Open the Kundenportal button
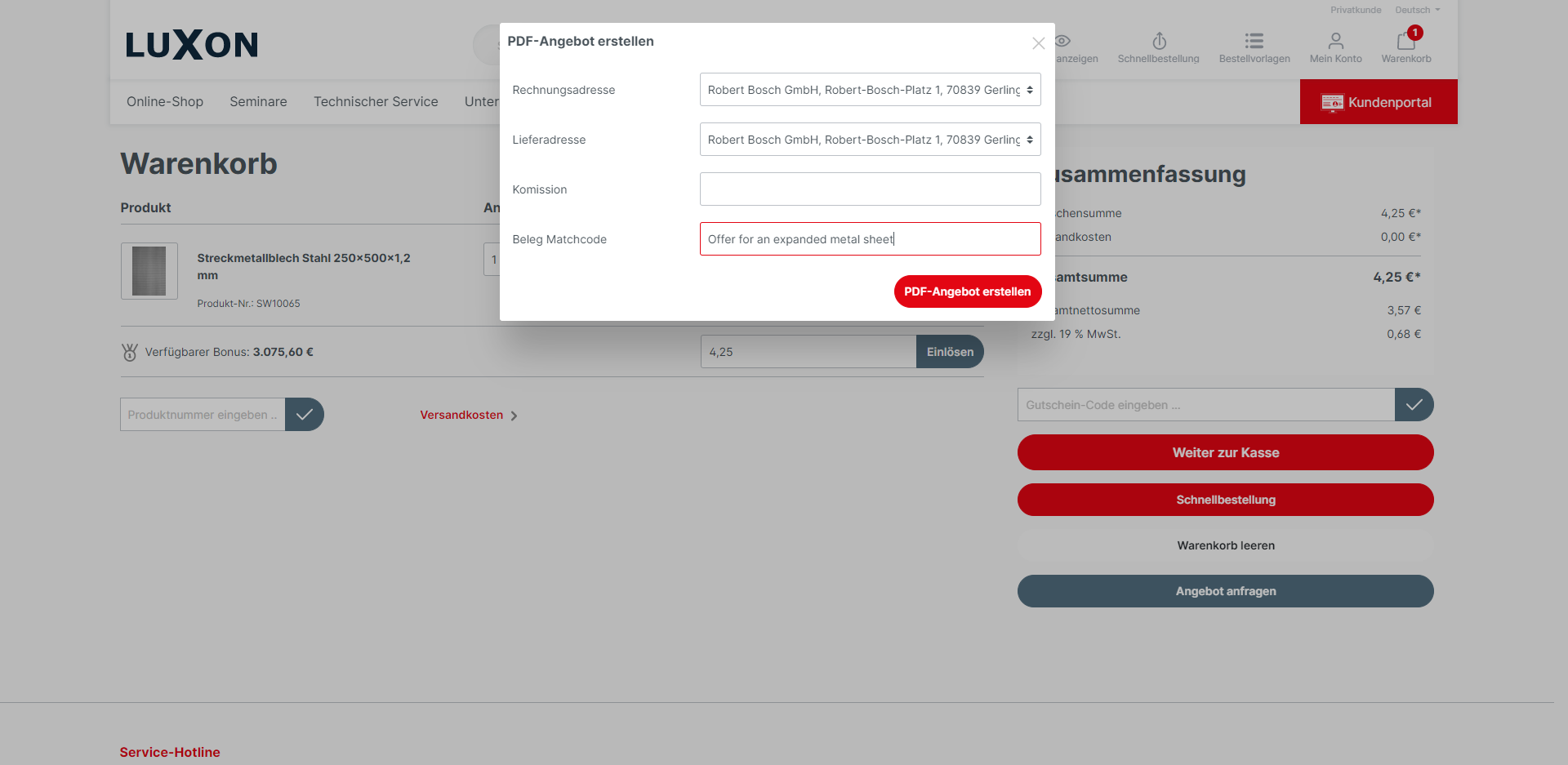The image size is (1568, 765). tap(1378, 102)
